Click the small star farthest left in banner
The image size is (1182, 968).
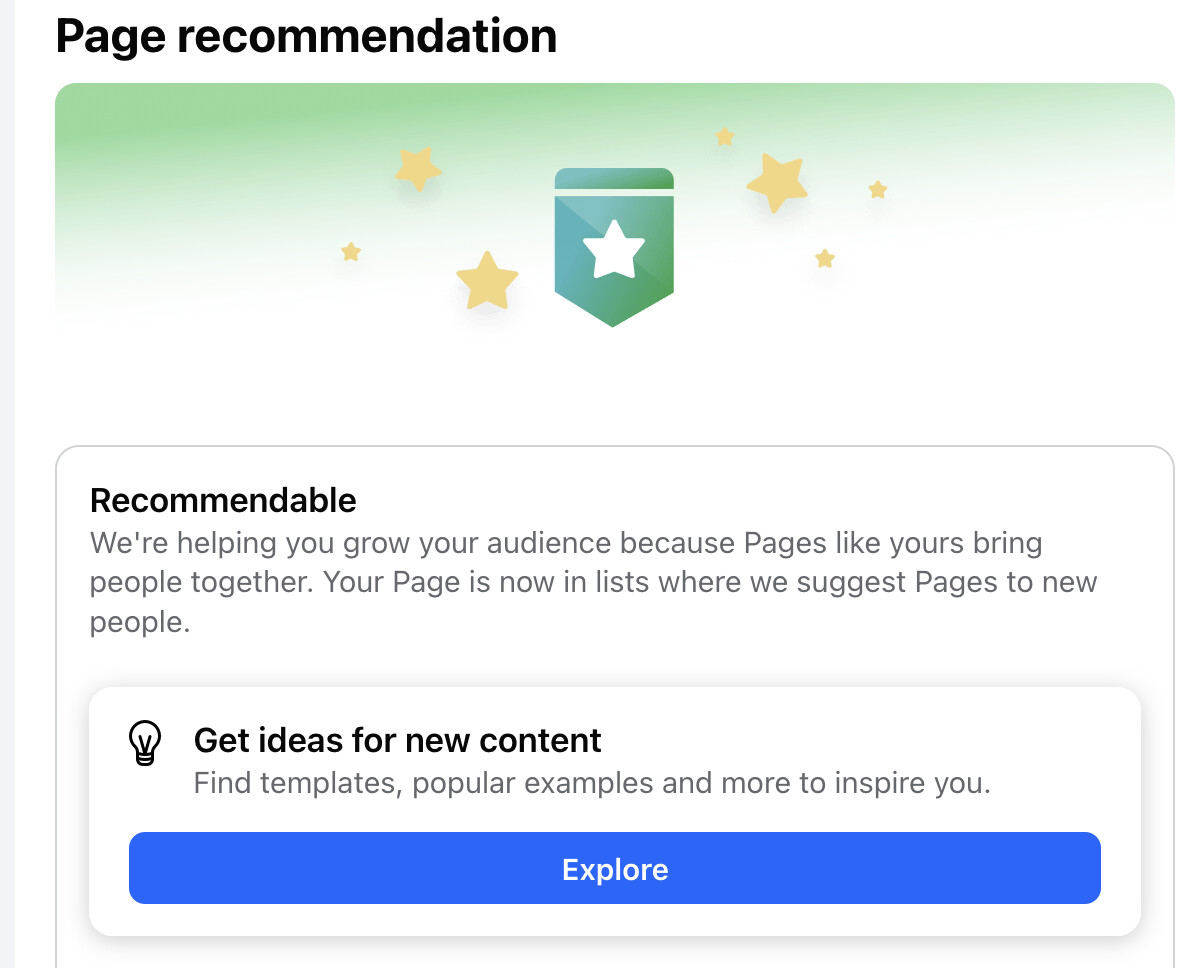click(x=351, y=252)
